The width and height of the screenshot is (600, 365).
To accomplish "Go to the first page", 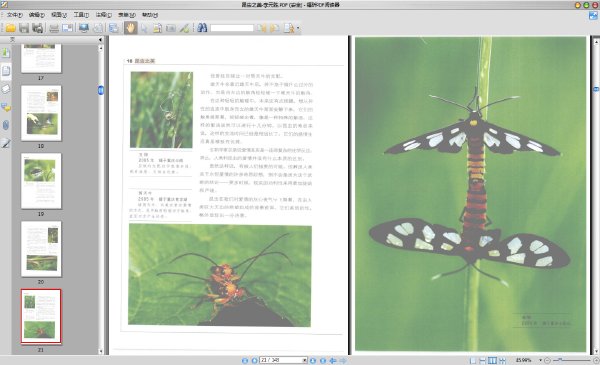I will click(245, 360).
